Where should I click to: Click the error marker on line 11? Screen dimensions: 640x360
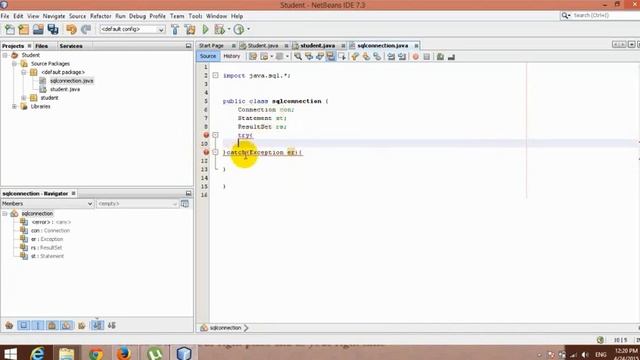pyautogui.click(x=206, y=152)
